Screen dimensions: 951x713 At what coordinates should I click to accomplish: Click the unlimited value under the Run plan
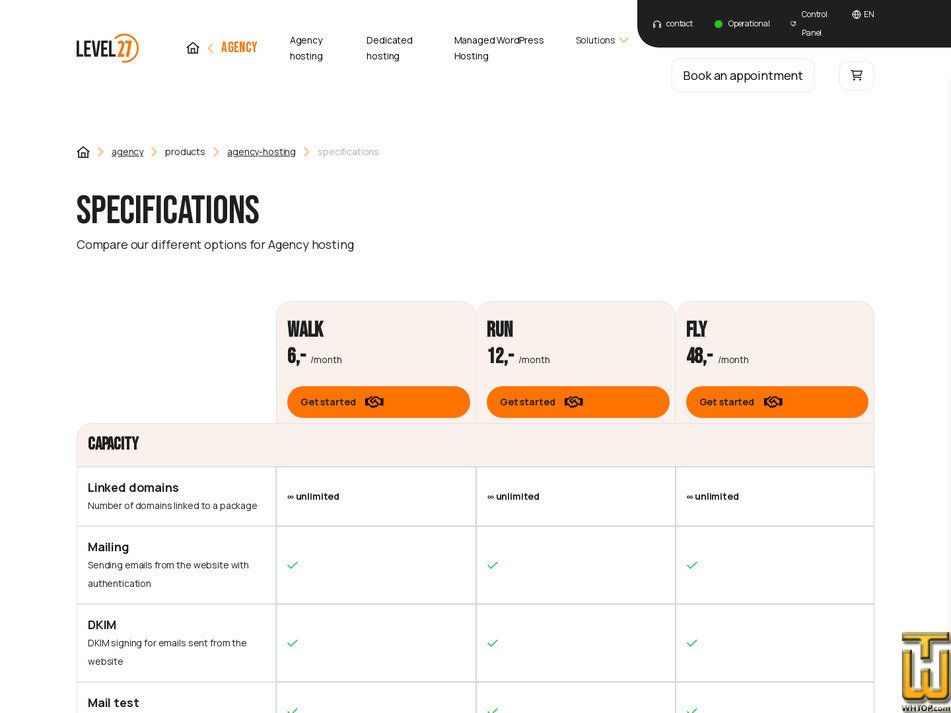[x=513, y=497]
